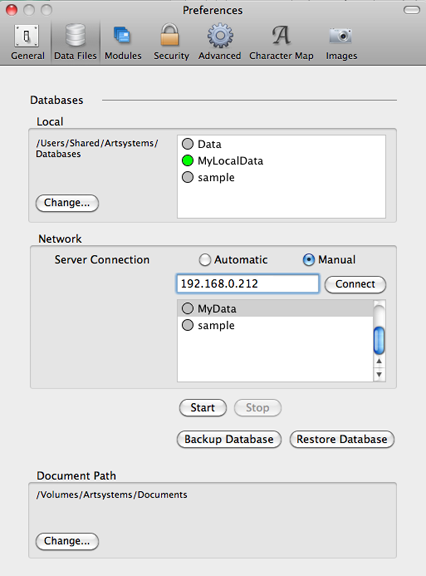Click the network list scrollbar down arrow

tap(379, 375)
